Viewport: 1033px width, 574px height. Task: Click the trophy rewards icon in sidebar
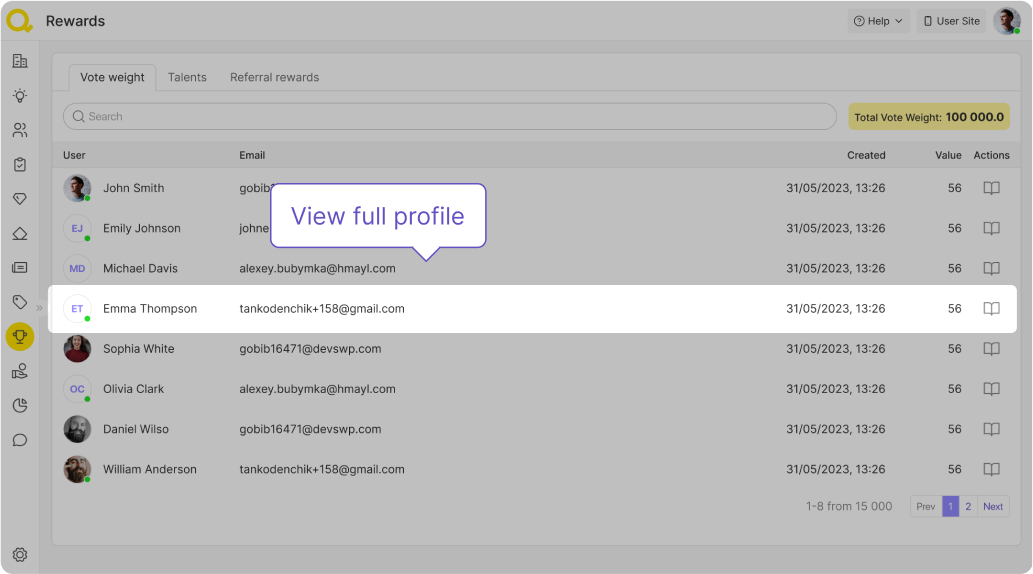pos(20,337)
